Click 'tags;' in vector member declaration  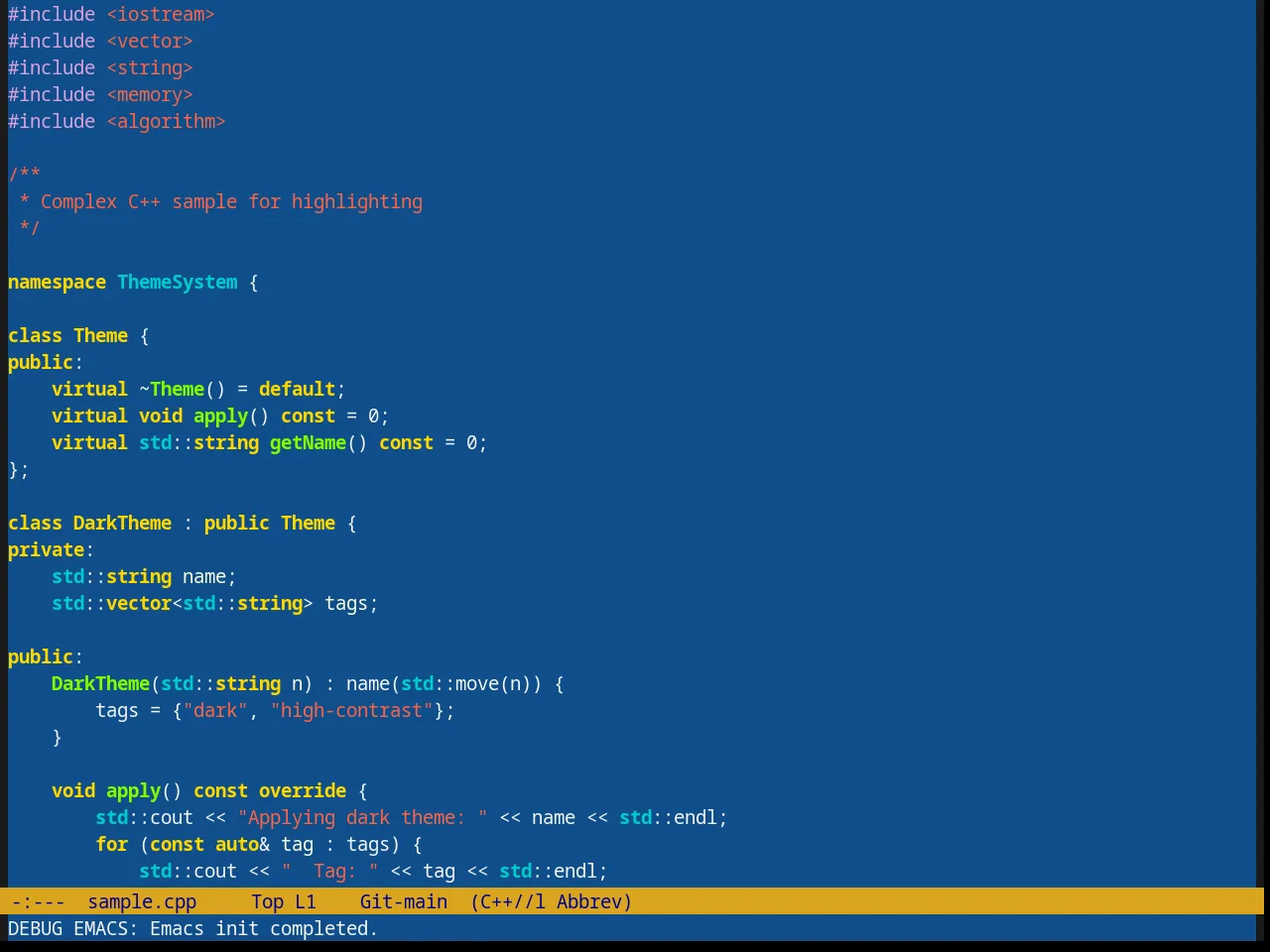coord(351,603)
